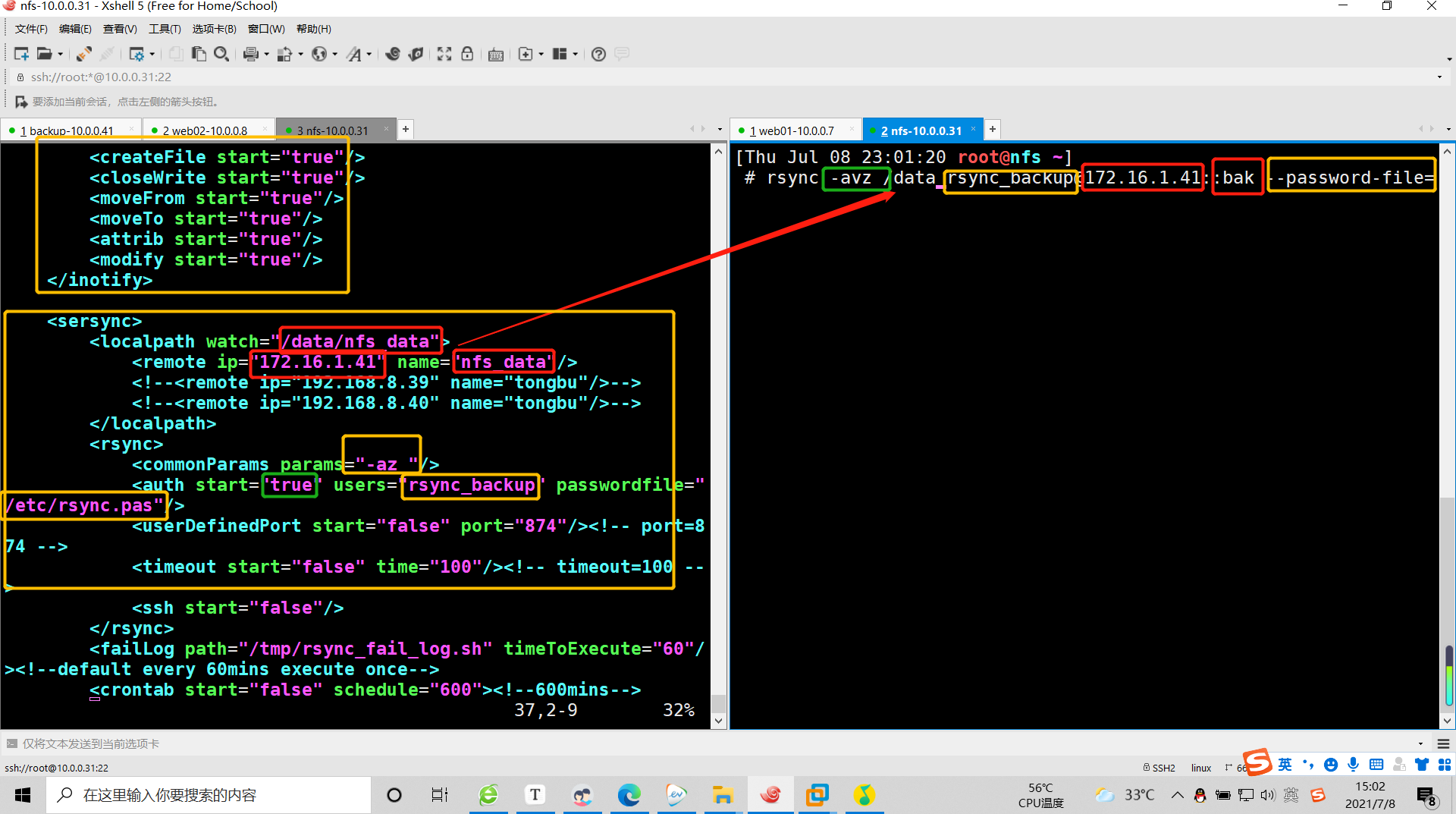Toggle full screen mode icon
The width and height of the screenshot is (1456, 814).
[x=444, y=54]
